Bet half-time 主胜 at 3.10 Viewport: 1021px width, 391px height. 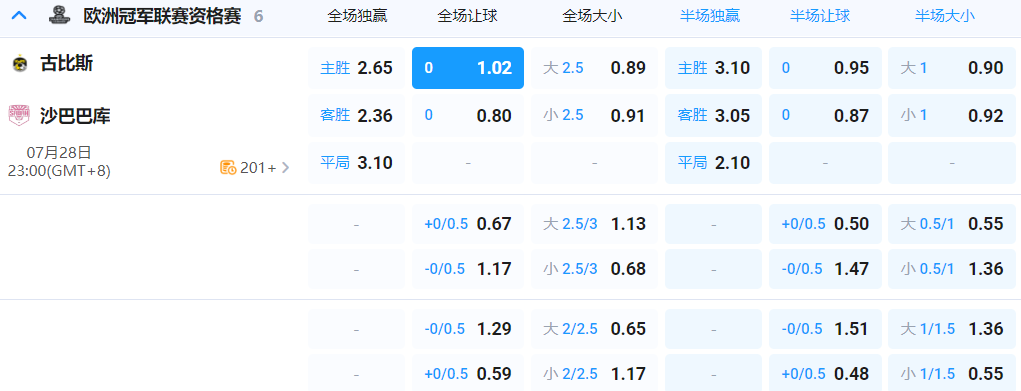tap(713, 68)
